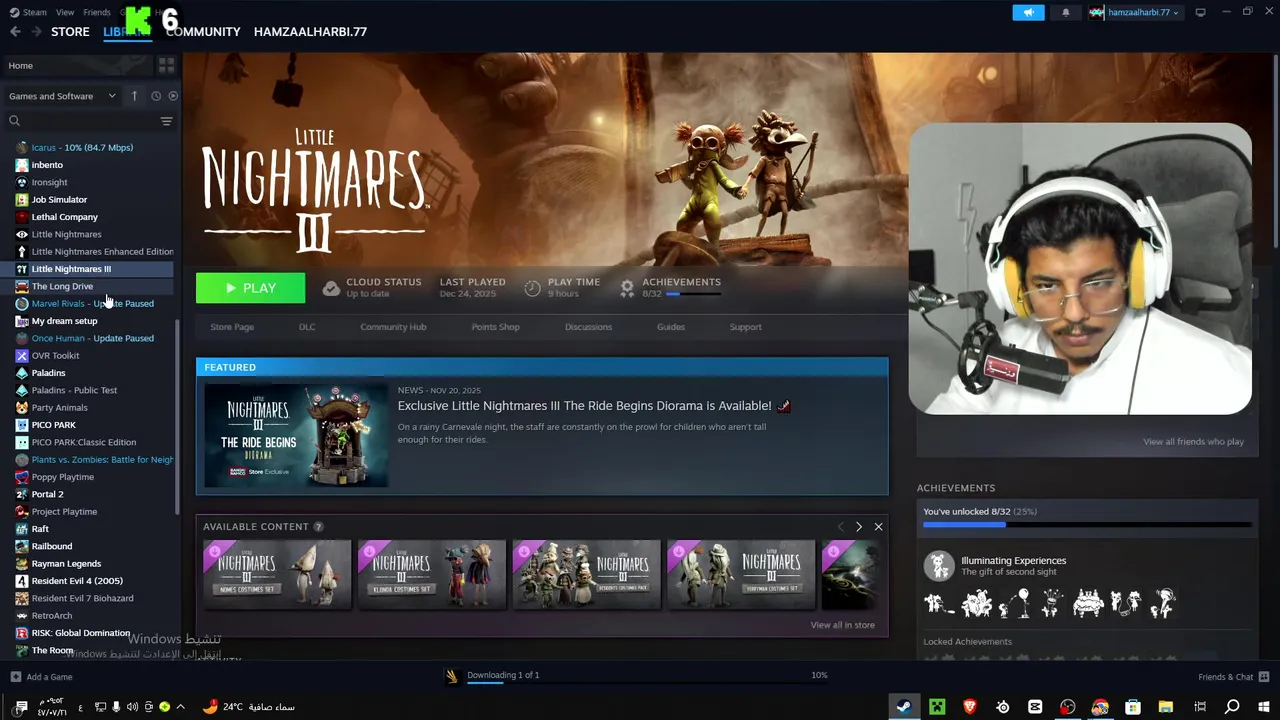Select Resident Evil 4 (2005) entry
The image size is (1280, 720).
pos(77,581)
